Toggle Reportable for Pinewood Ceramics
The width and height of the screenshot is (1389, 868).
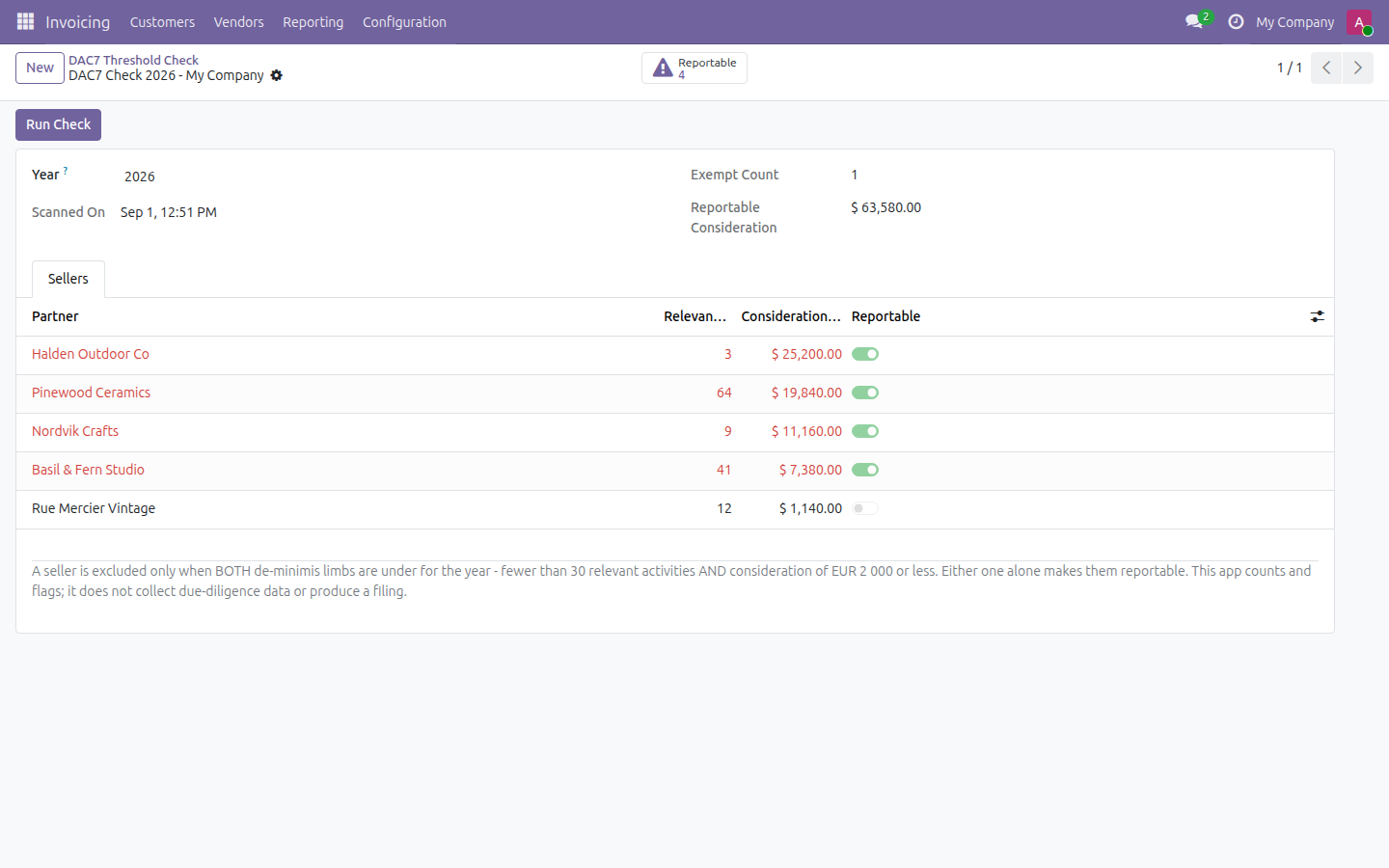(x=865, y=393)
